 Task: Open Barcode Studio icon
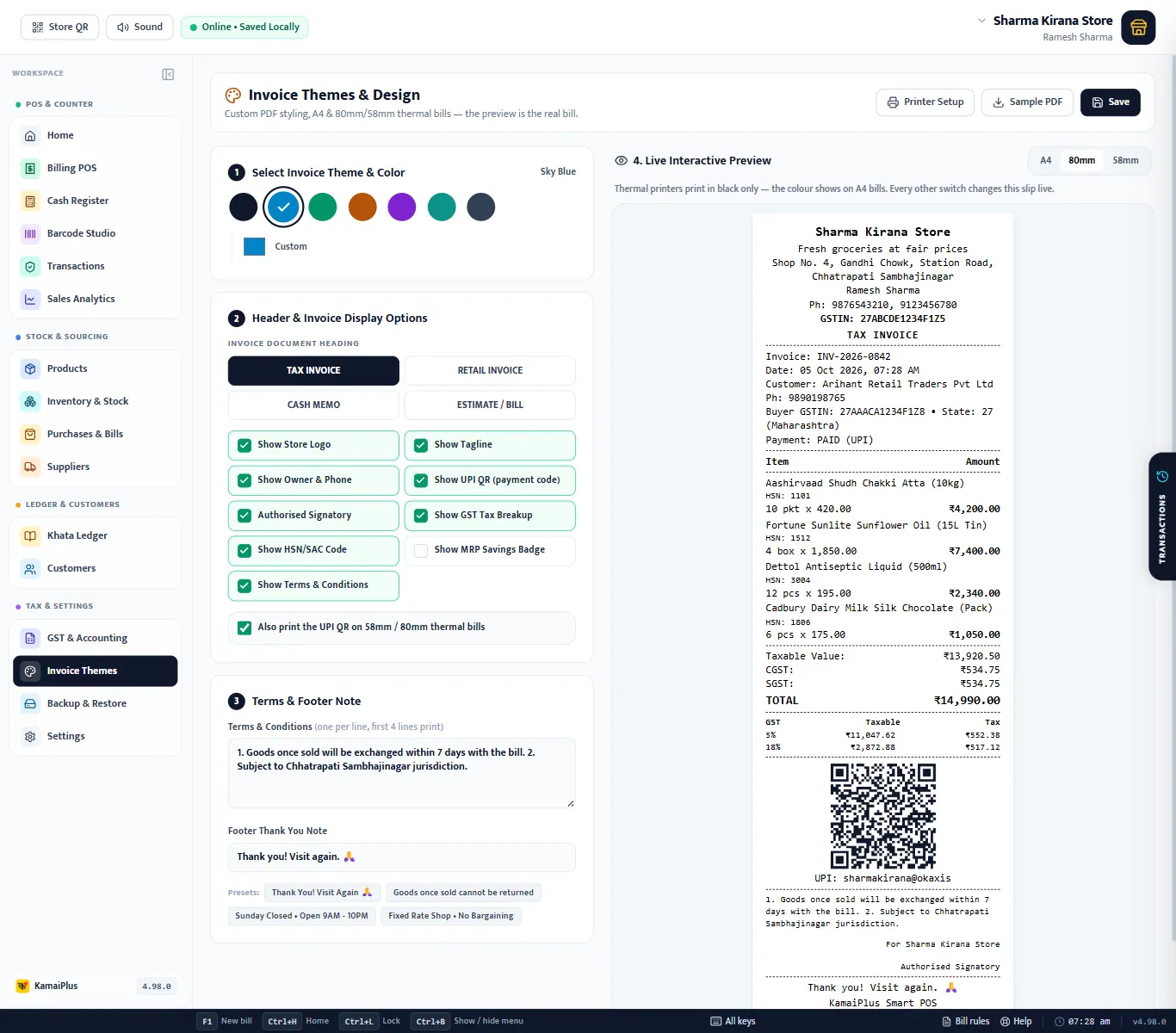point(30,233)
